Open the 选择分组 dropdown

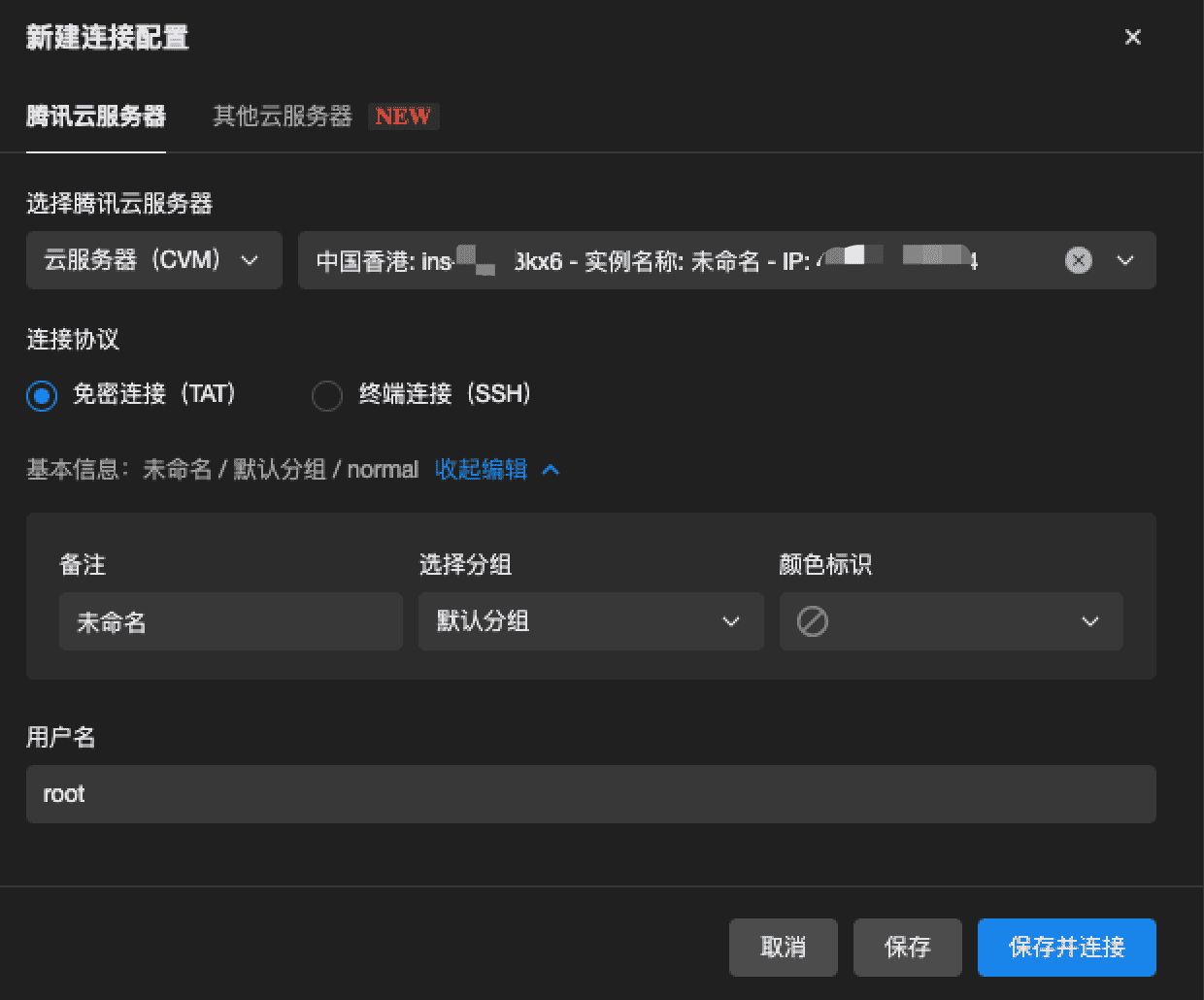[x=590, y=621]
